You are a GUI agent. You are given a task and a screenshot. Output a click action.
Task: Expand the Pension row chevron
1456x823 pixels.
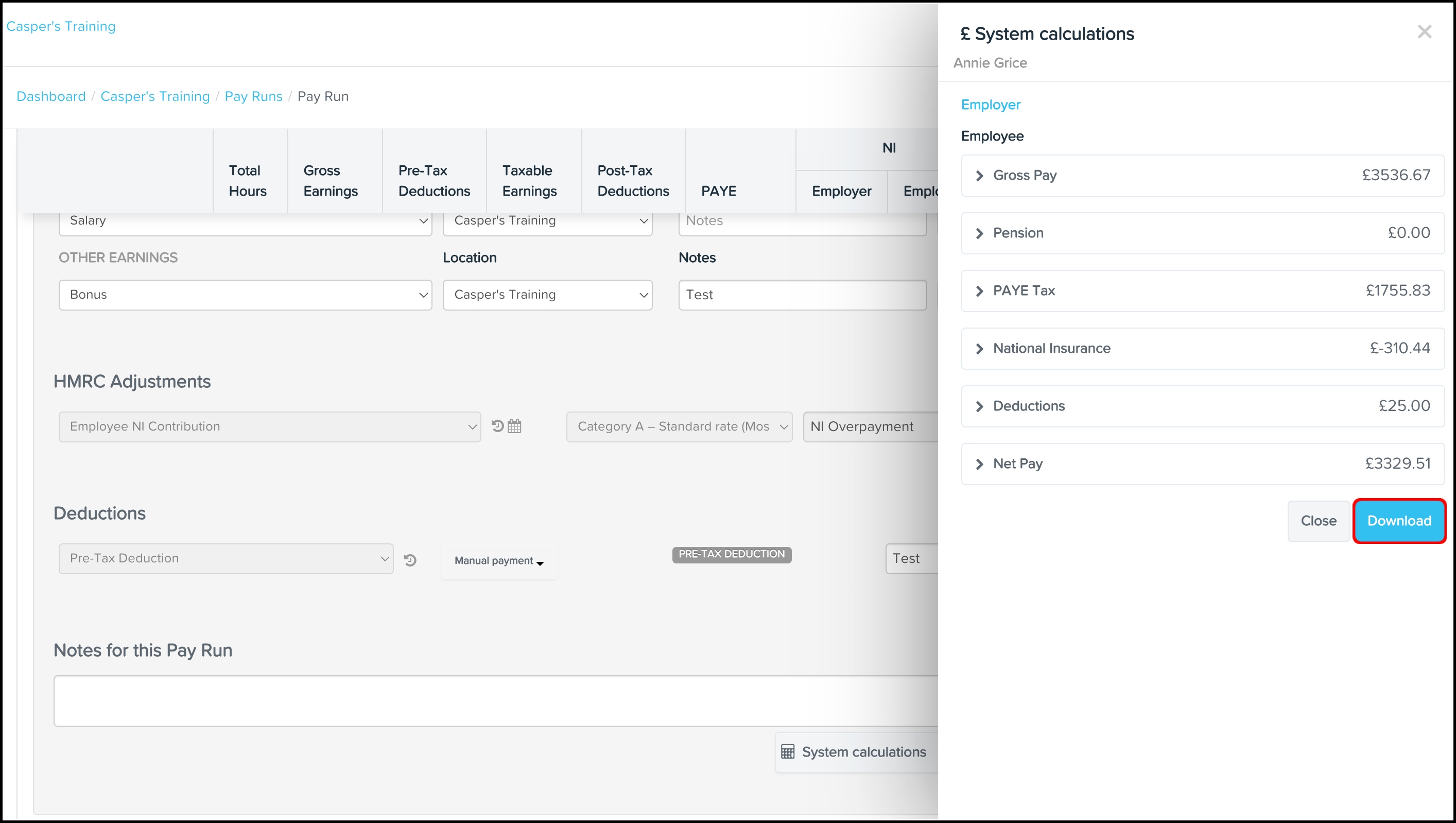[x=980, y=233]
